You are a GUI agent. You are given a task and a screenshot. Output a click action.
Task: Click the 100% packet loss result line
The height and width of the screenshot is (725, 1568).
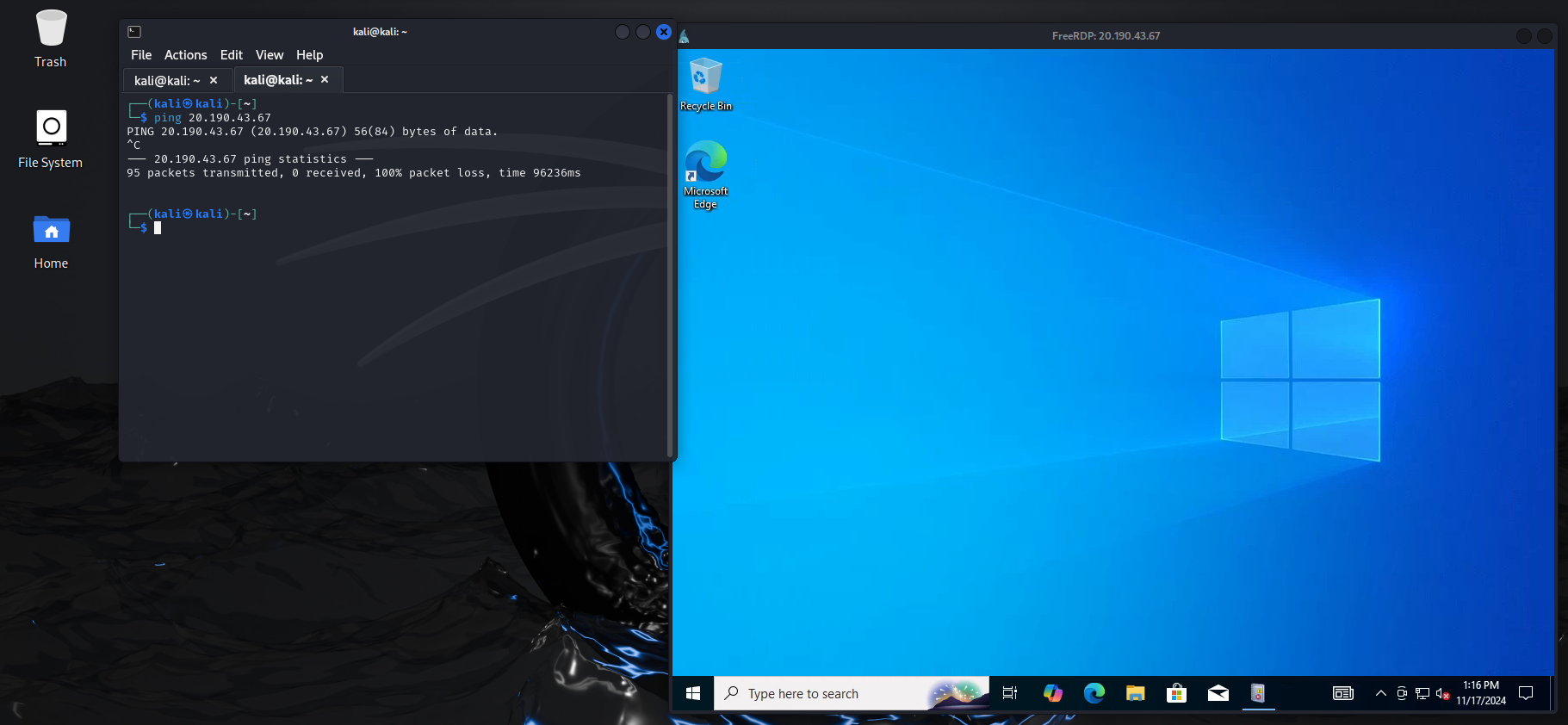354,173
